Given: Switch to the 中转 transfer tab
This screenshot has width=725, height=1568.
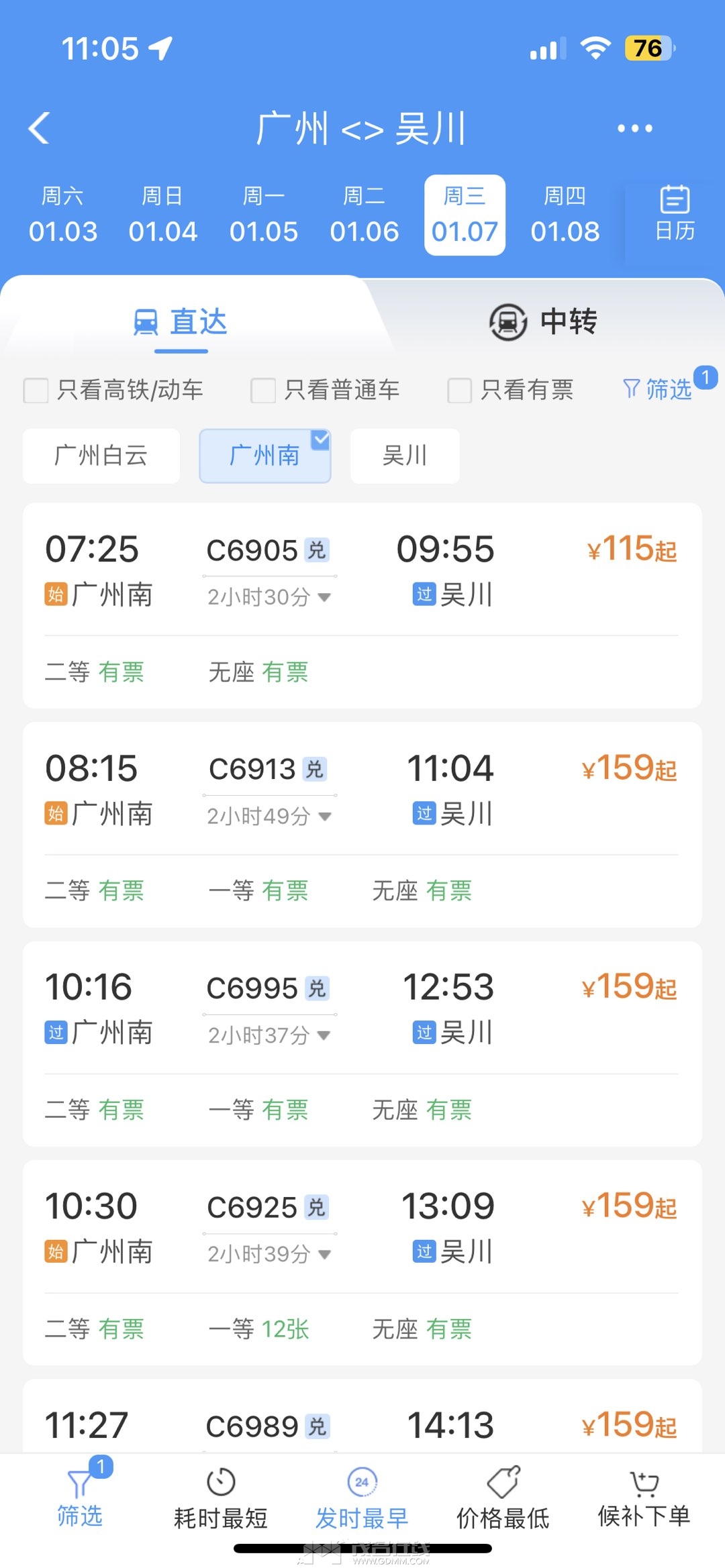Looking at the screenshot, I should [x=542, y=322].
